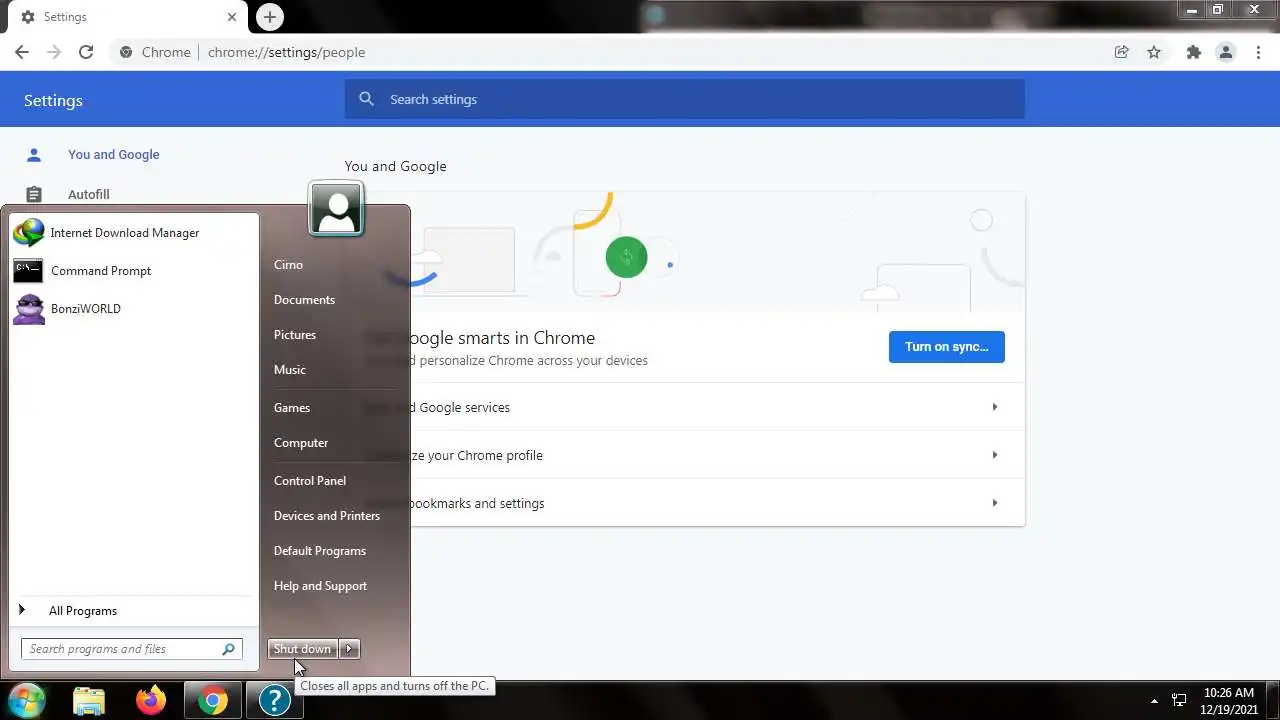This screenshot has height=720, width=1280.
Task: Click the share page icon
Action: tap(1122, 52)
